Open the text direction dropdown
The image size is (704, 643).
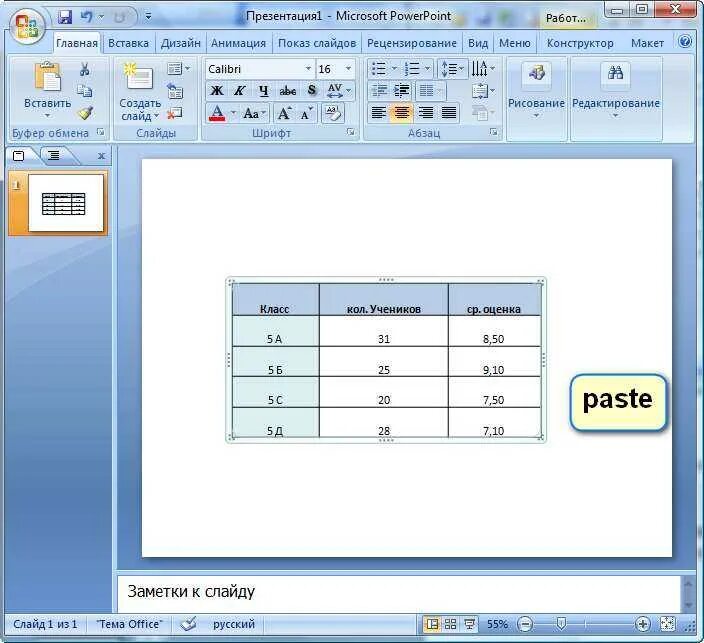tap(483, 69)
